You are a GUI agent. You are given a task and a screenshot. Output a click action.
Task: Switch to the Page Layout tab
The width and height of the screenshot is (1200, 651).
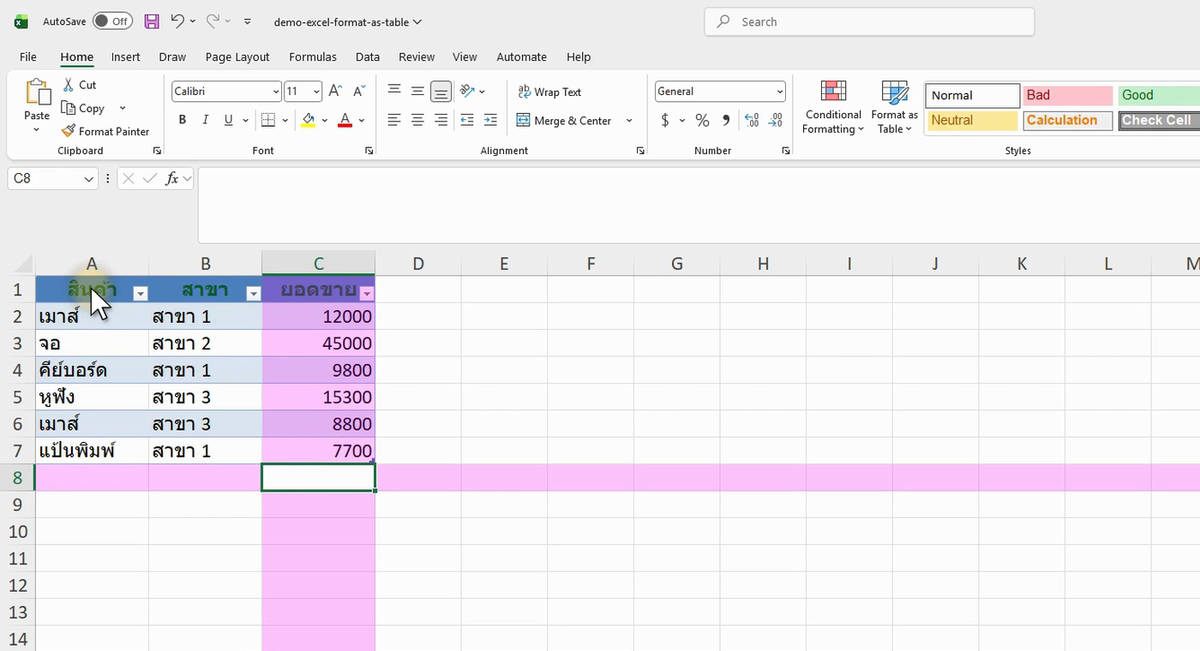(x=237, y=57)
